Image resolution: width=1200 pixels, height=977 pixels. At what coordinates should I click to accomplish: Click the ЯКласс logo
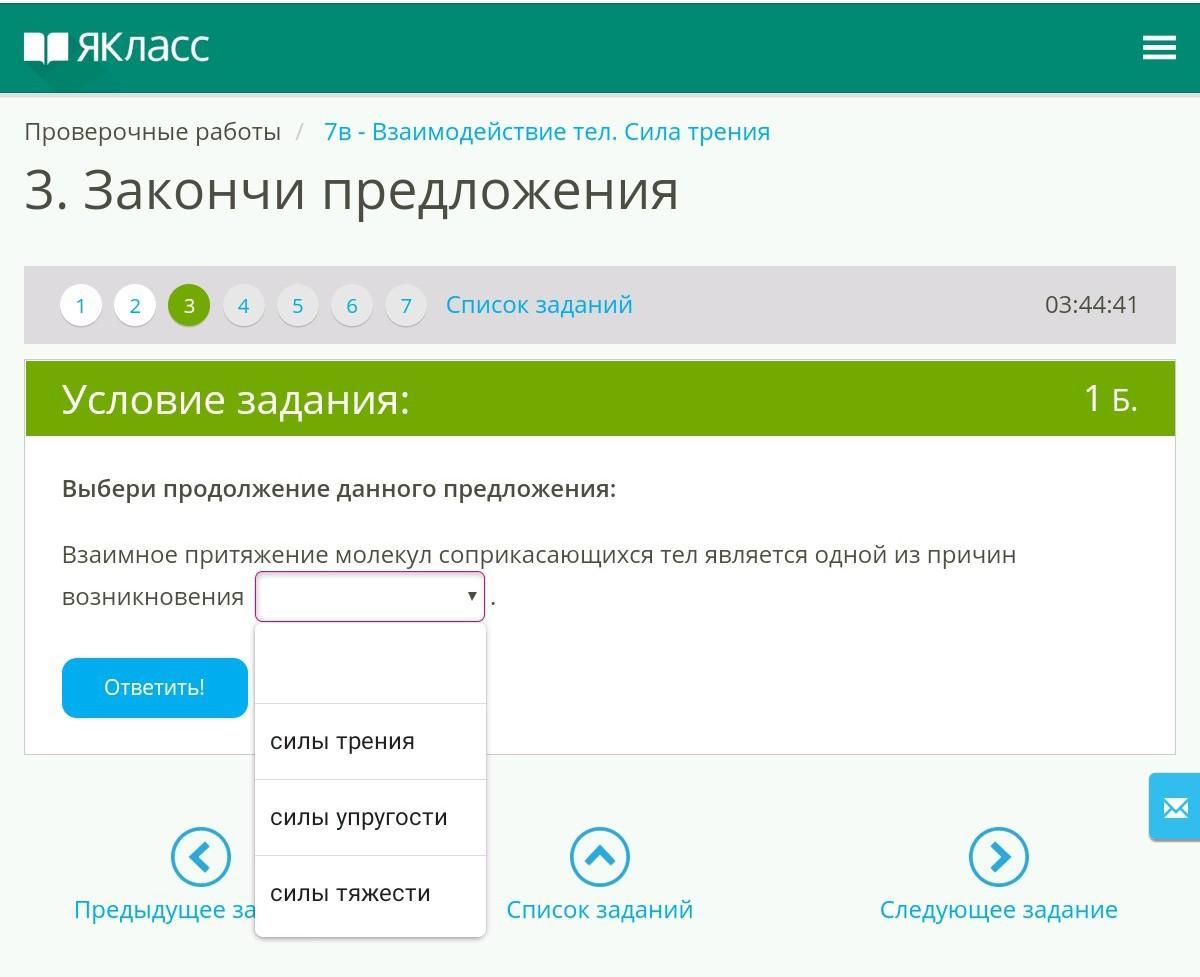pyautogui.click(x=117, y=47)
